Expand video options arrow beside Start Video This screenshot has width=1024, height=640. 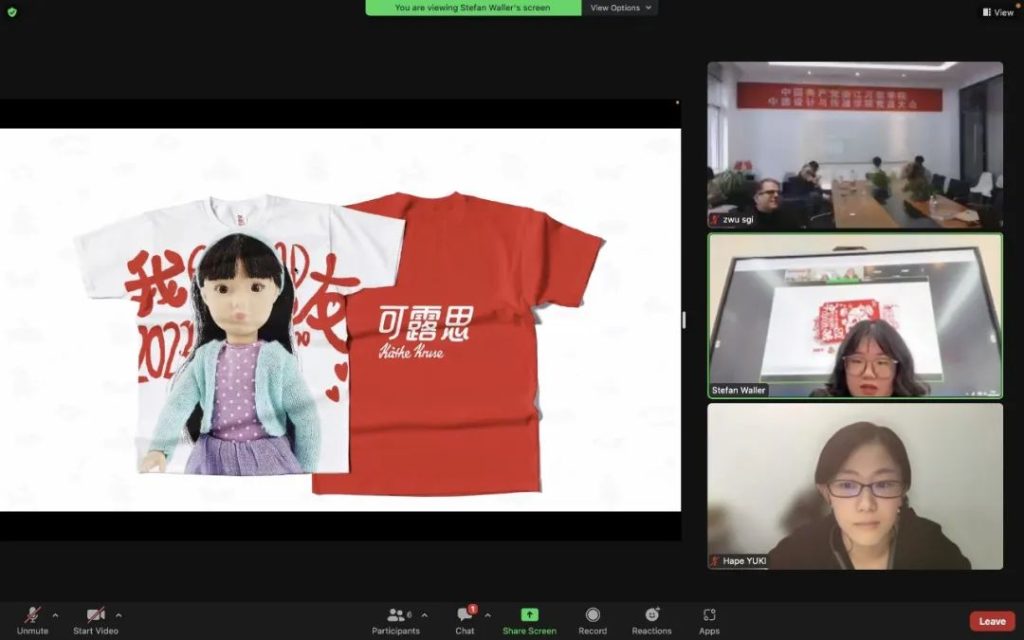pyautogui.click(x=119, y=615)
